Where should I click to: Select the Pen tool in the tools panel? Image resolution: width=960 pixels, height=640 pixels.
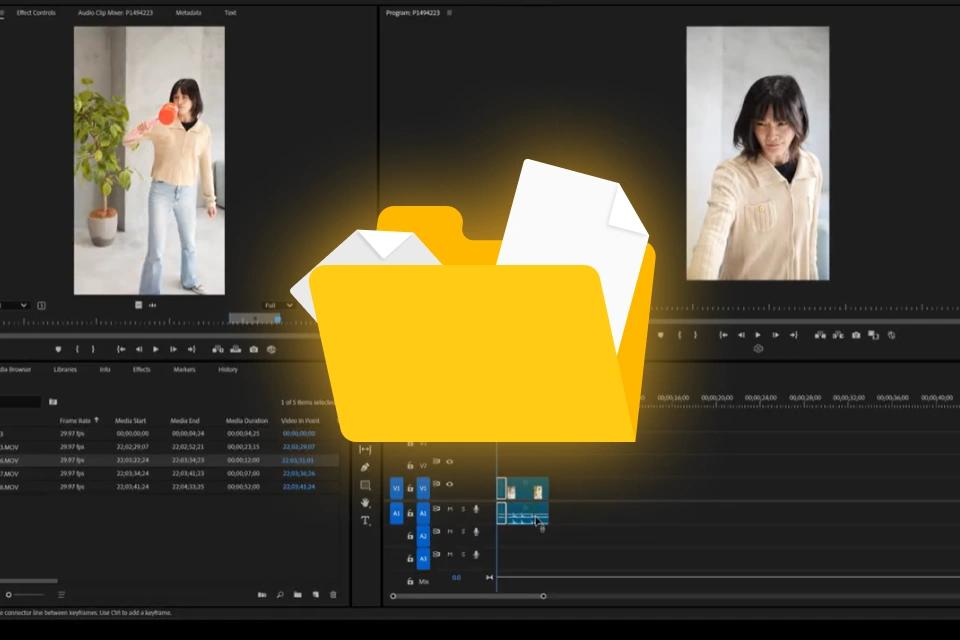point(366,467)
